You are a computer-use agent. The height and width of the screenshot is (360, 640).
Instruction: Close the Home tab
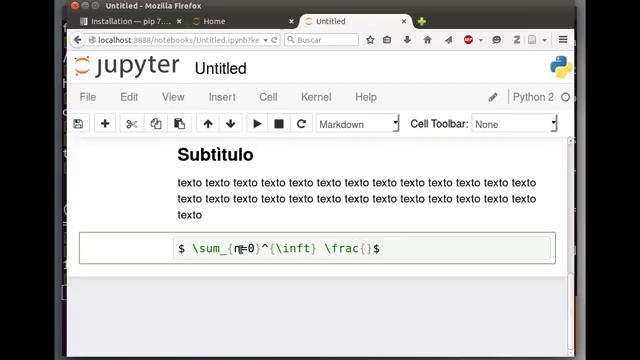click(291, 21)
